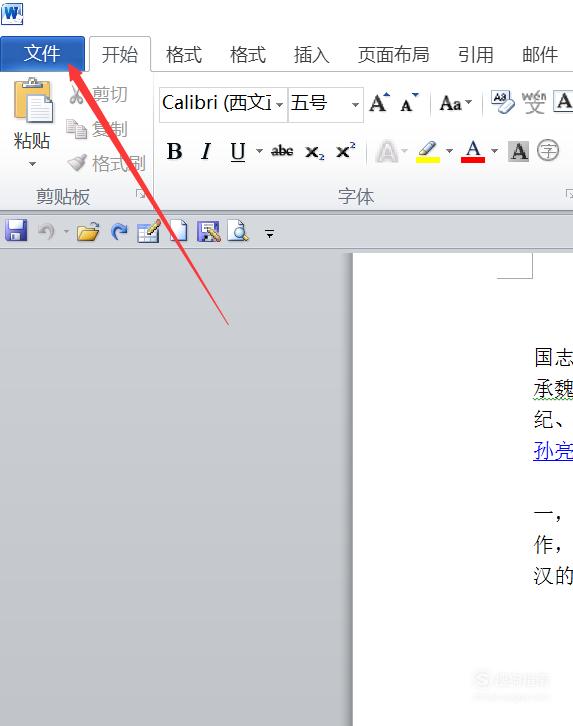573x726 pixels.
Task: Click the Word application icon in title bar
Action: (12, 13)
